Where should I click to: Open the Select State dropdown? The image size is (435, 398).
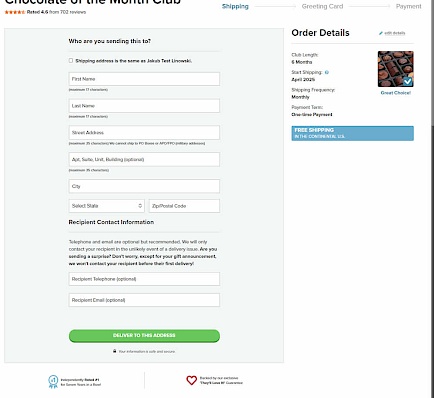[x=107, y=206]
